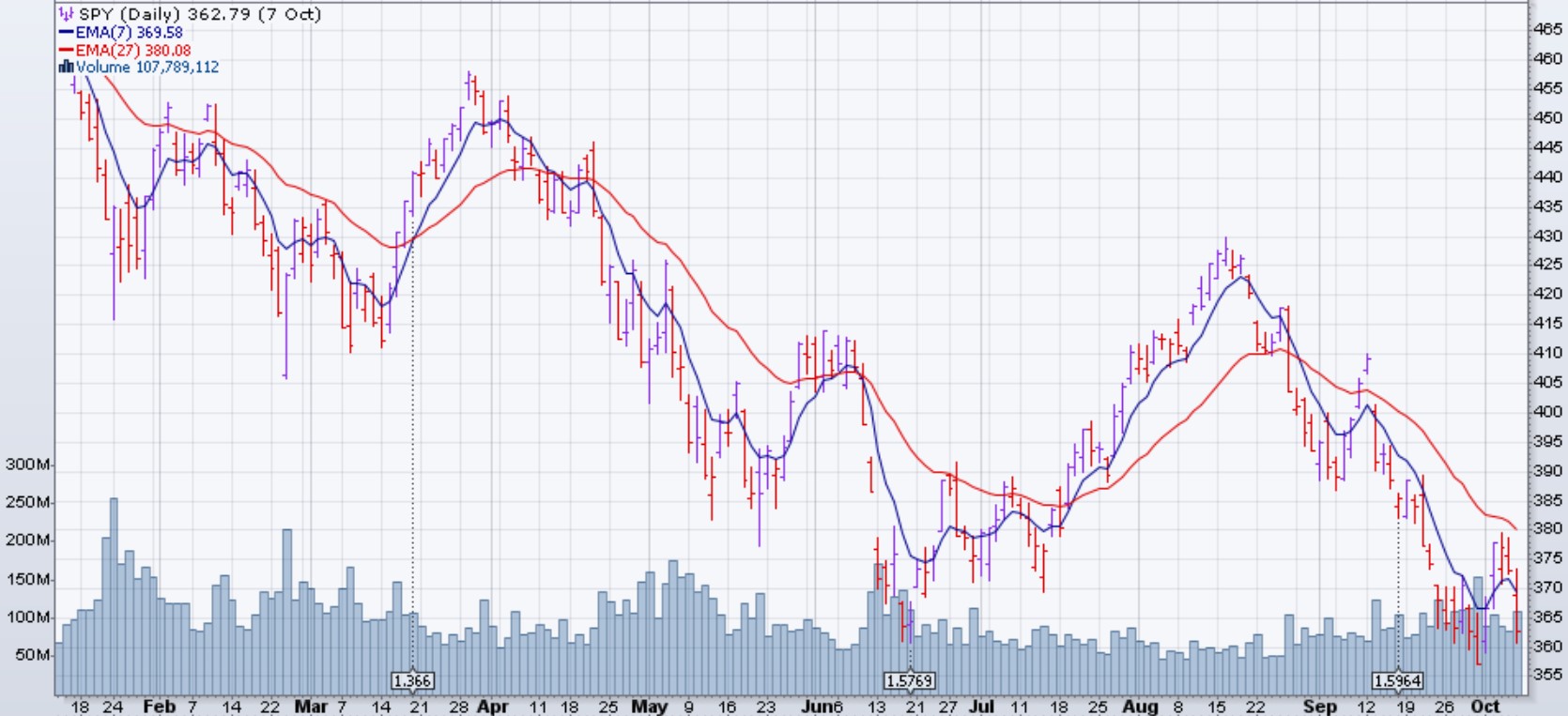Click the Aug month label on date axis
Viewport: 1568px width, 716px height.
pyautogui.click(x=1140, y=707)
